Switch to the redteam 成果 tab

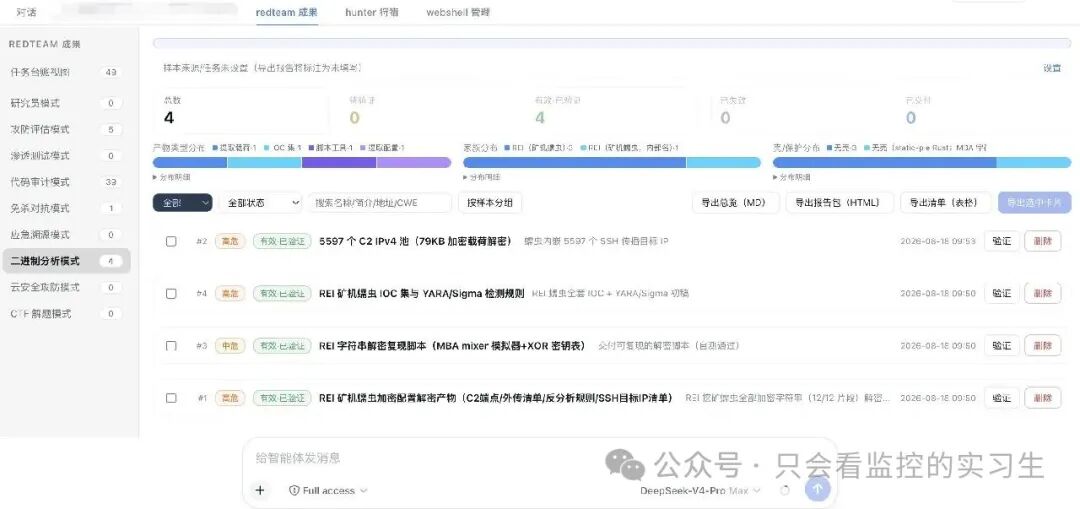[287, 12]
